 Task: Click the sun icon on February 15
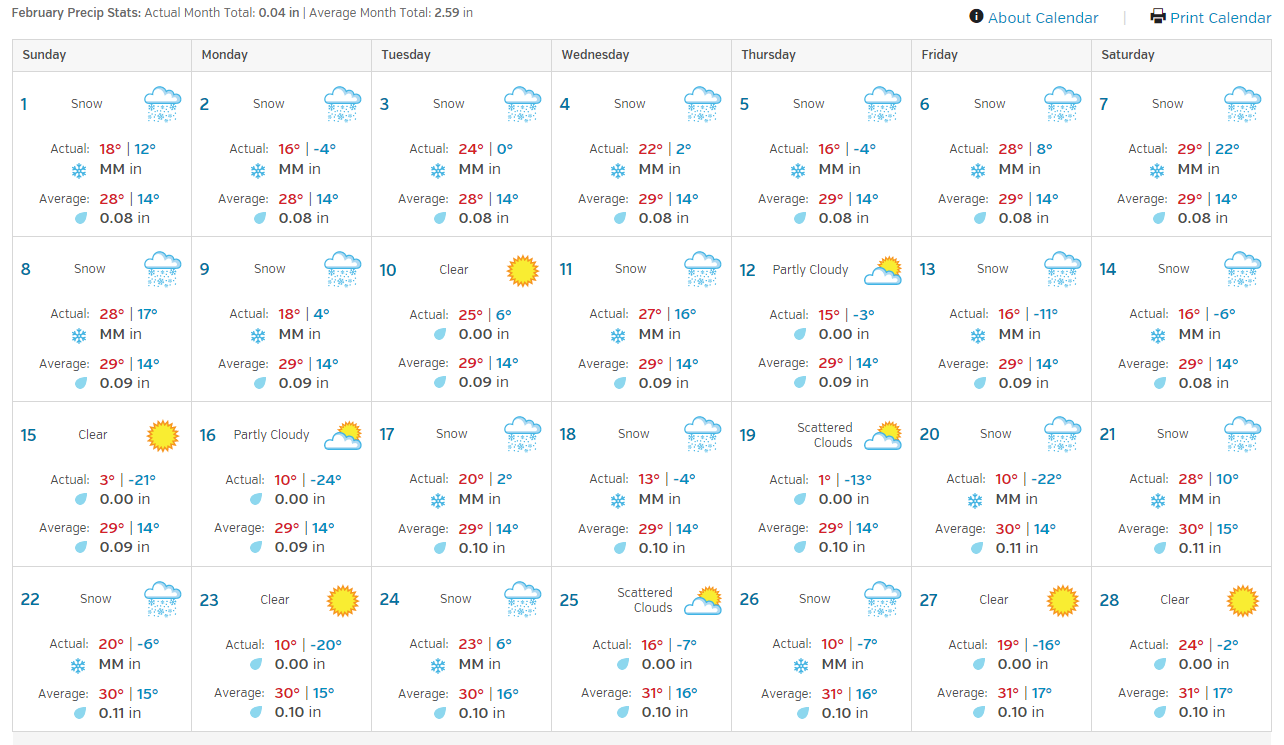click(x=162, y=435)
